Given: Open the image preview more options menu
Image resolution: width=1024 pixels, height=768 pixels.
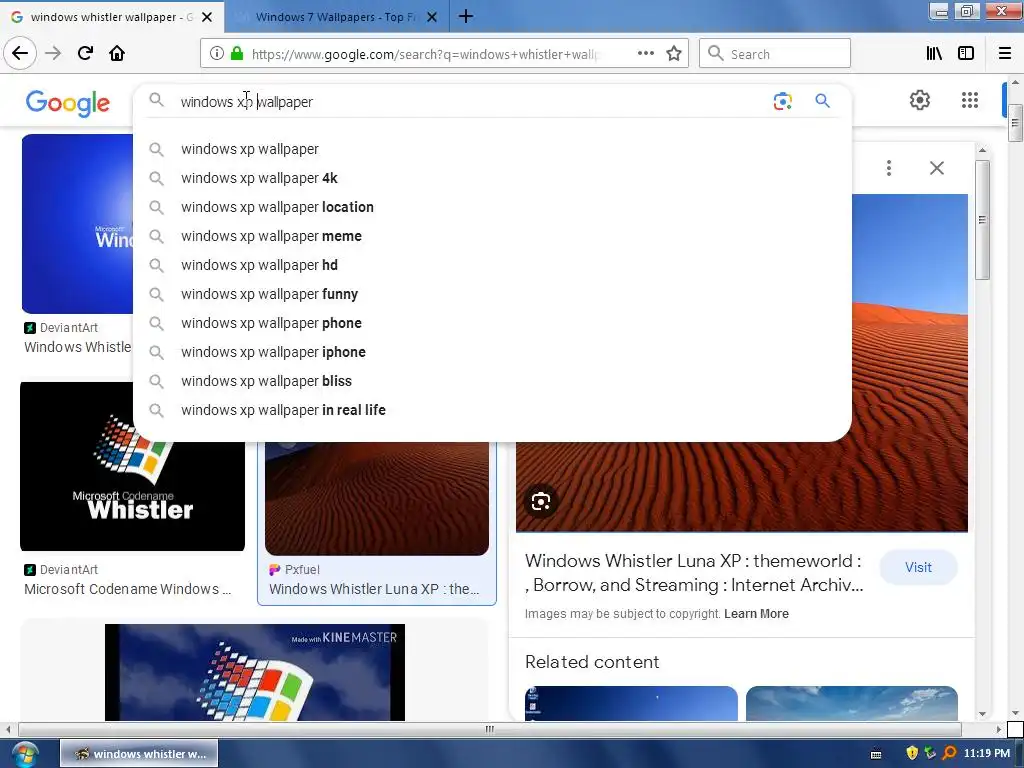Looking at the screenshot, I should (889, 168).
